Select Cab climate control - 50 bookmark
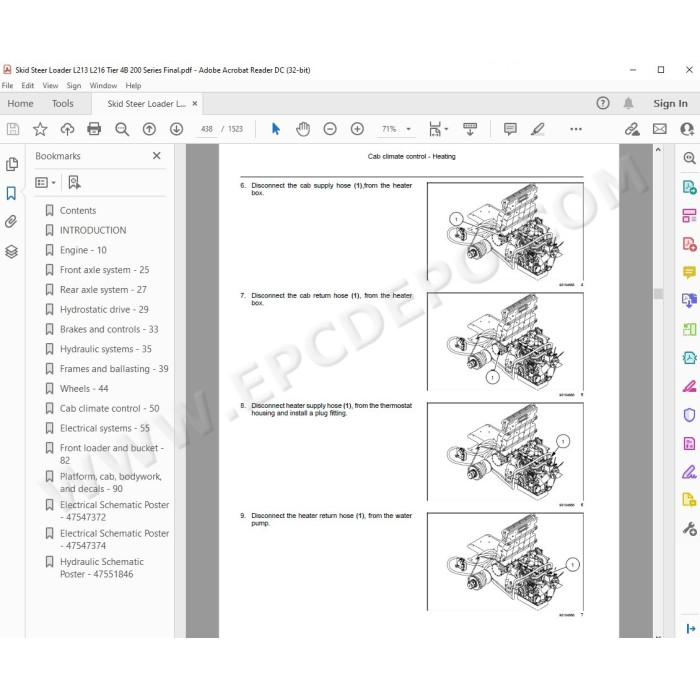 (x=110, y=408)
